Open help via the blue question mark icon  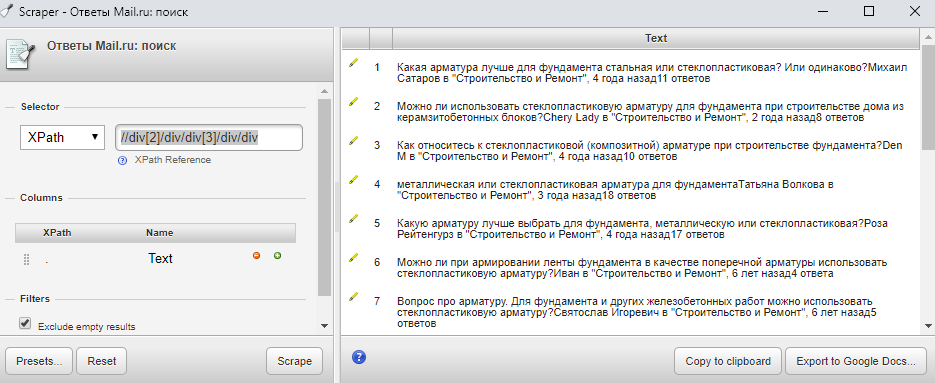click(x=359, y=357)
